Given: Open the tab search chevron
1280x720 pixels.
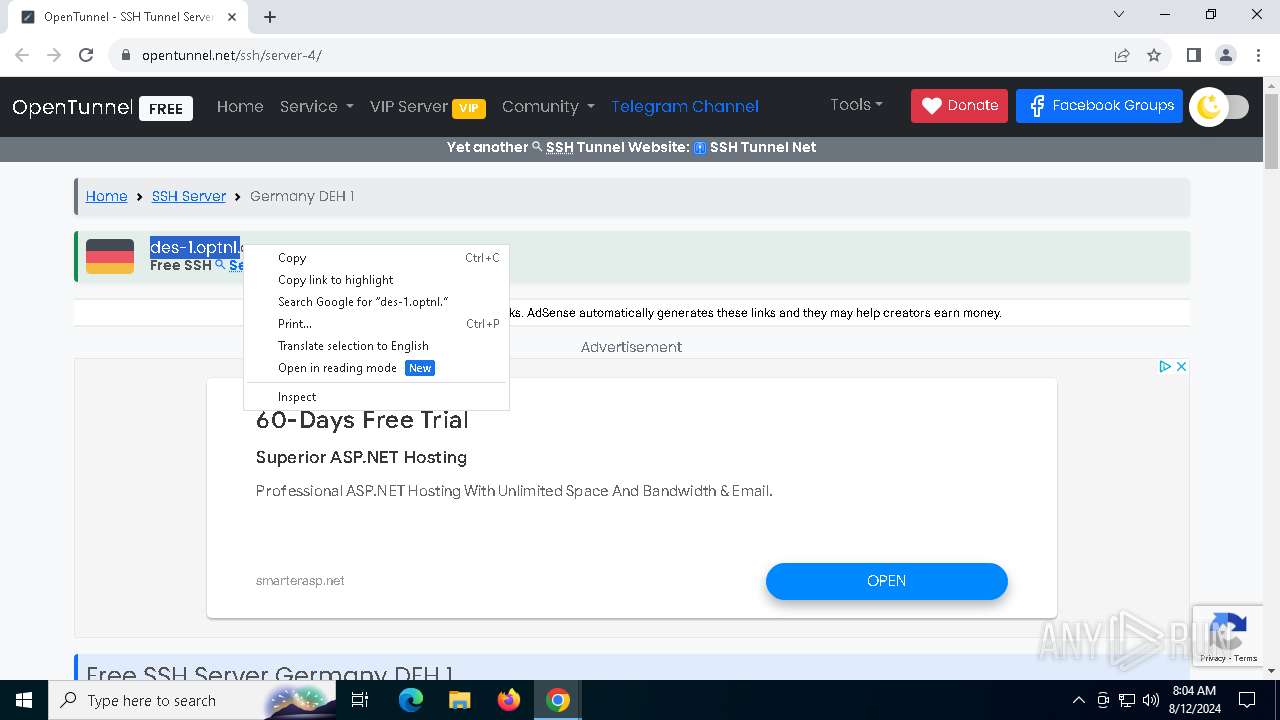Looking at the screenshot, I should pos(1119,14).
